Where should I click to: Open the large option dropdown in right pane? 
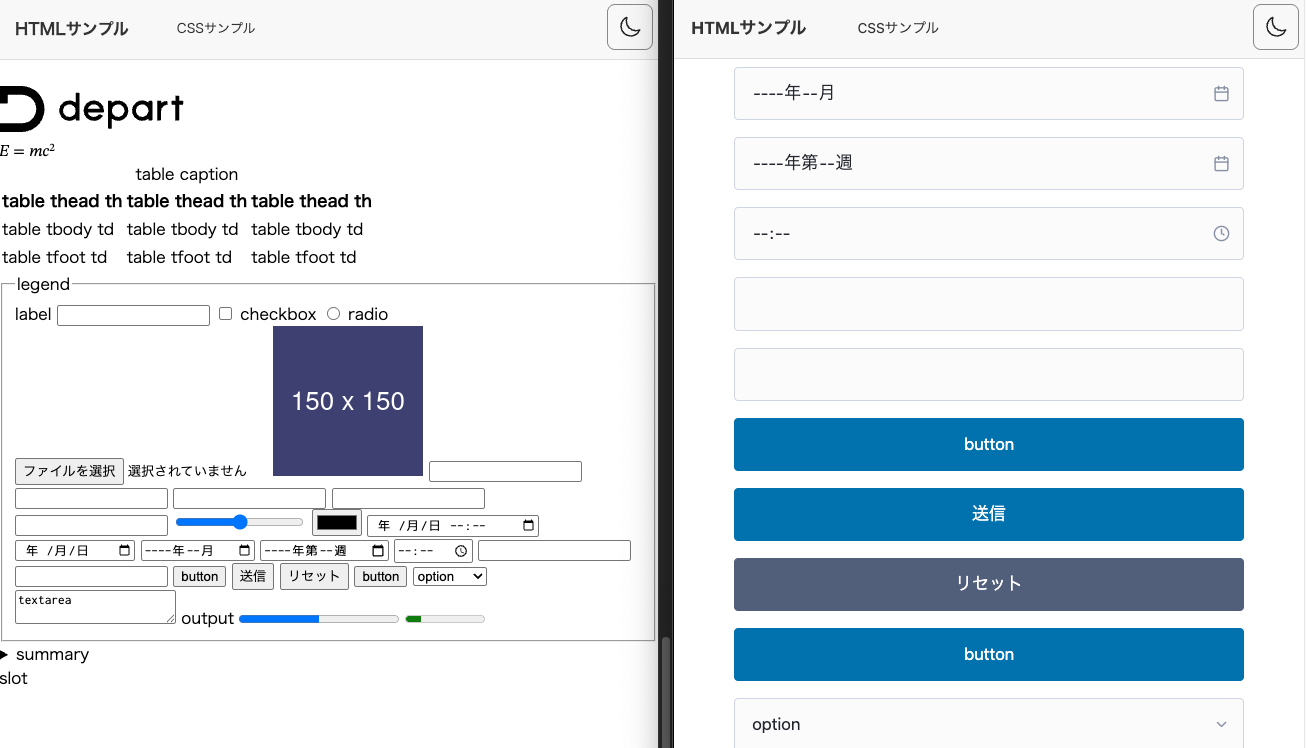click(x=988, y=724)
